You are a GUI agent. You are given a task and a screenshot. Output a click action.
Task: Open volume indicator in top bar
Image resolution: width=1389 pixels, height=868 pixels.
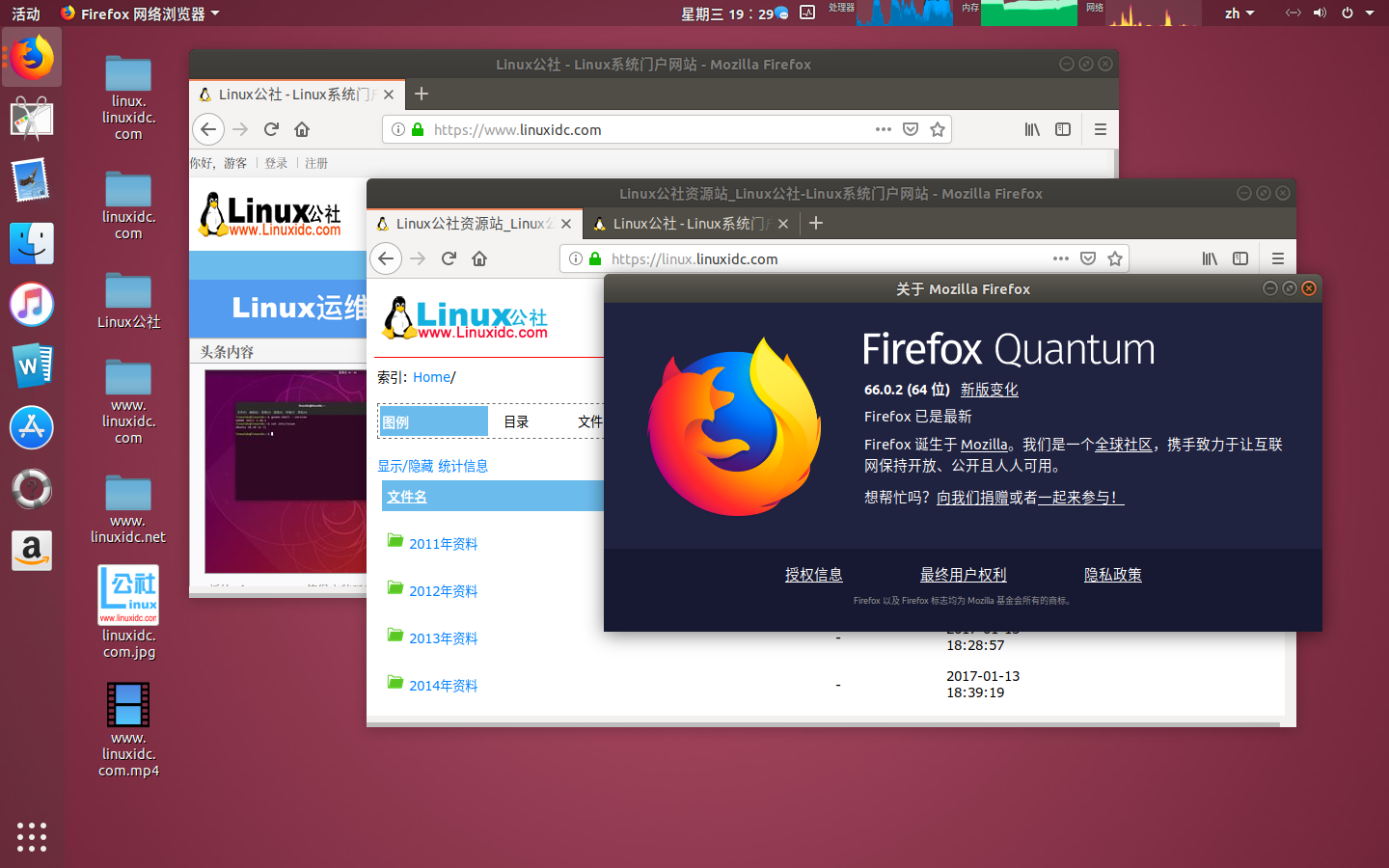click(x=1320, y=14)
